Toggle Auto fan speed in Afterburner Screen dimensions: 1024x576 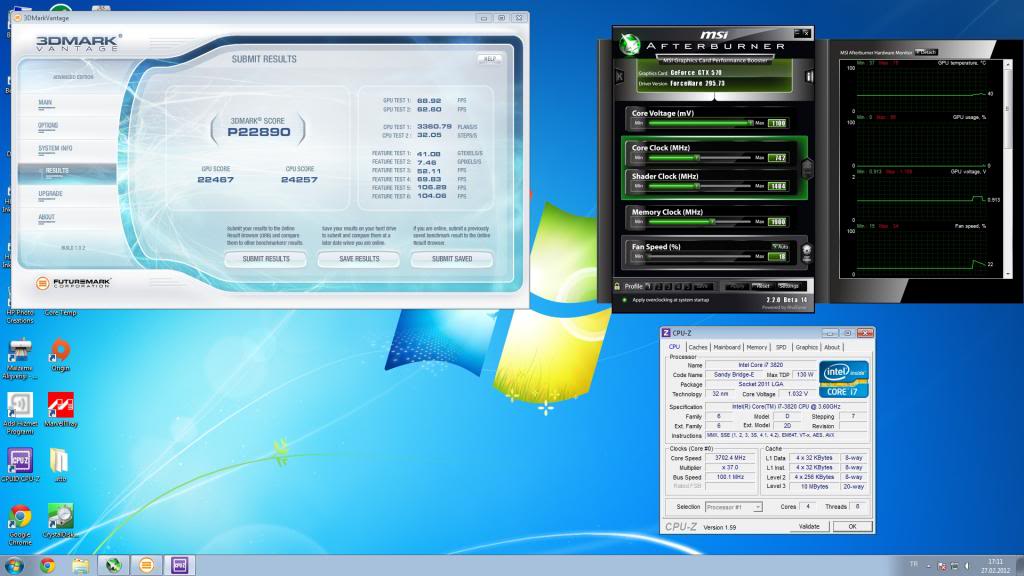(780, 247)
